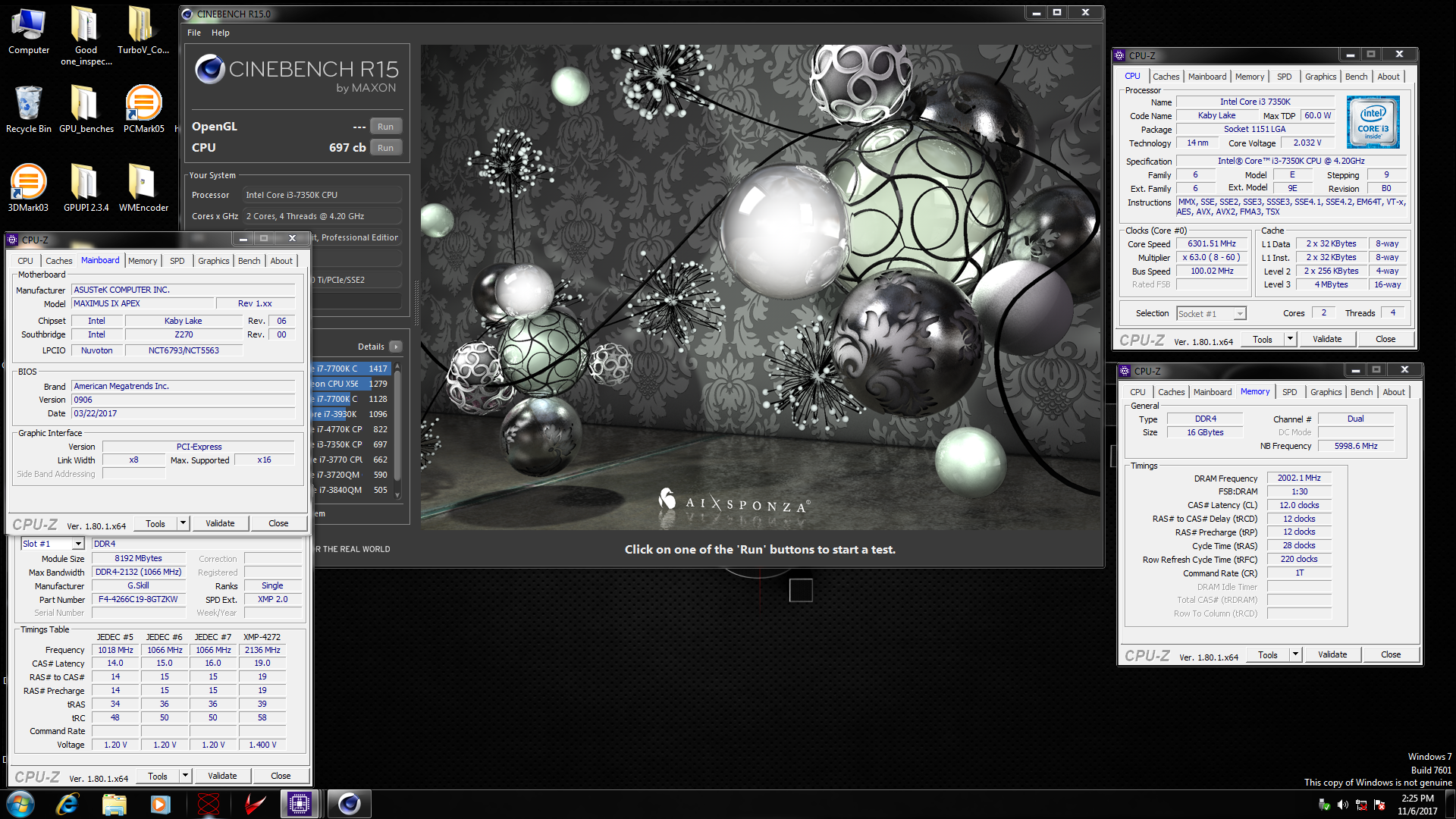Click the Intel Core i3 logo

click(1373, 122)
